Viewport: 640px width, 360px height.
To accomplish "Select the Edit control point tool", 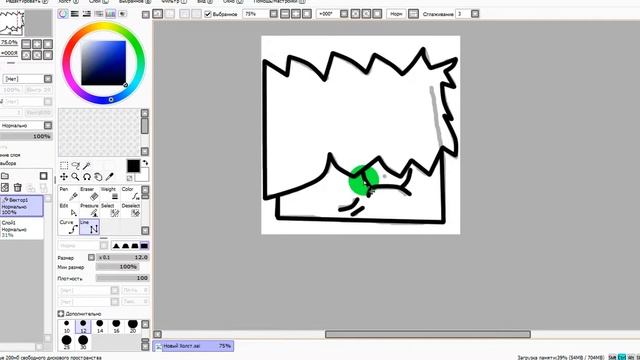I will (x=69, y=210).
